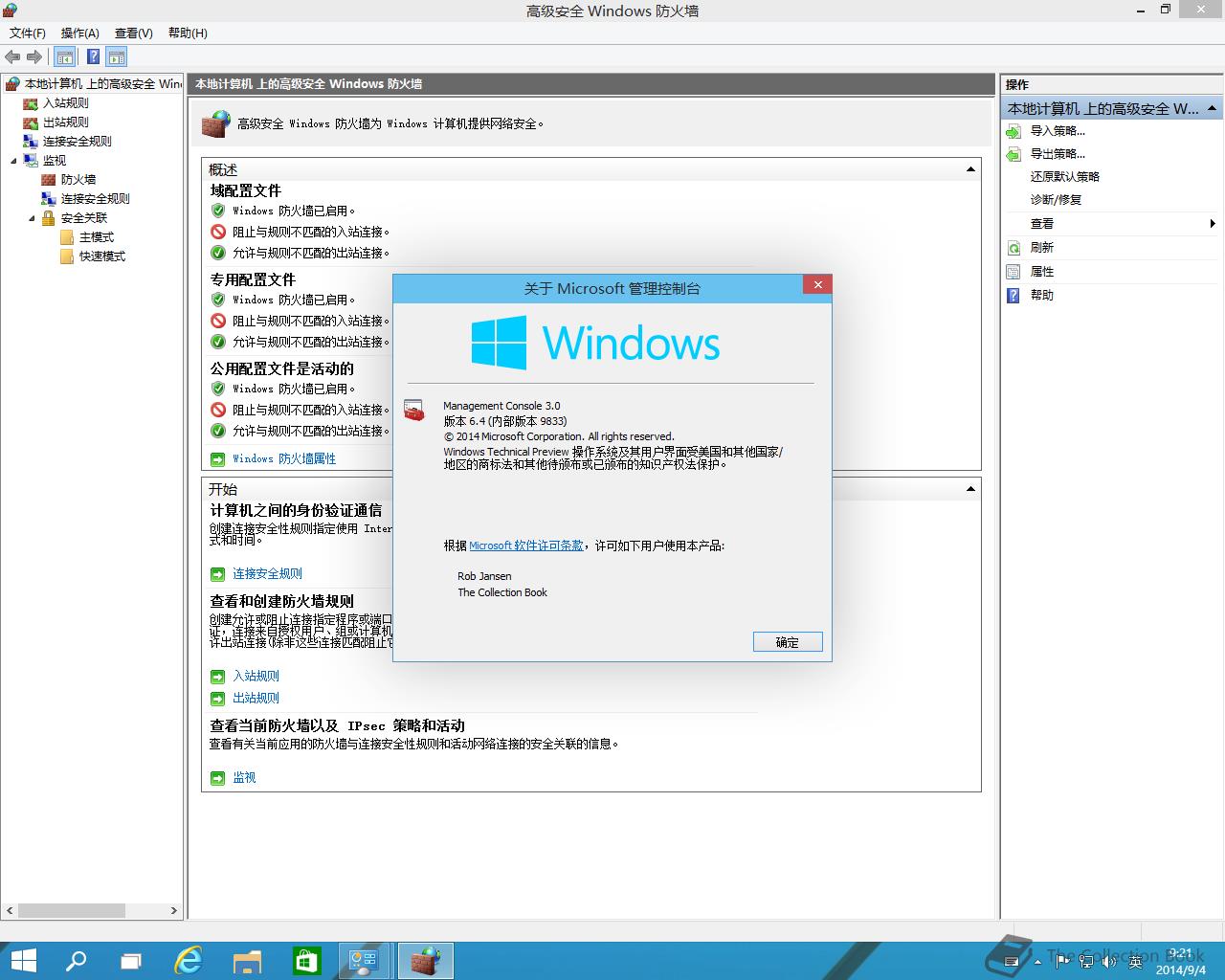
Task: Click the Back arrow in toolbar
Action: (x=13, y=56)
